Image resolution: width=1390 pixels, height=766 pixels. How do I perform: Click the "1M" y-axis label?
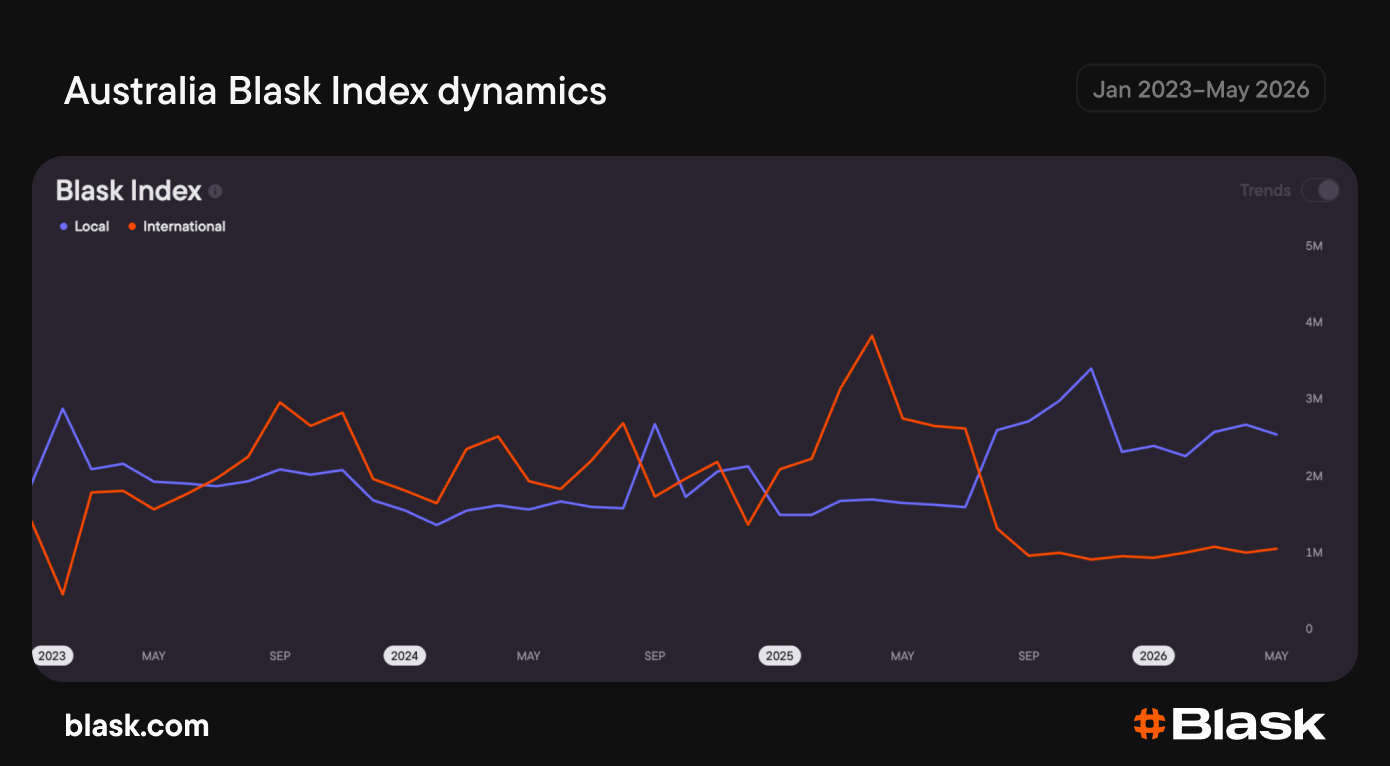1314,552
